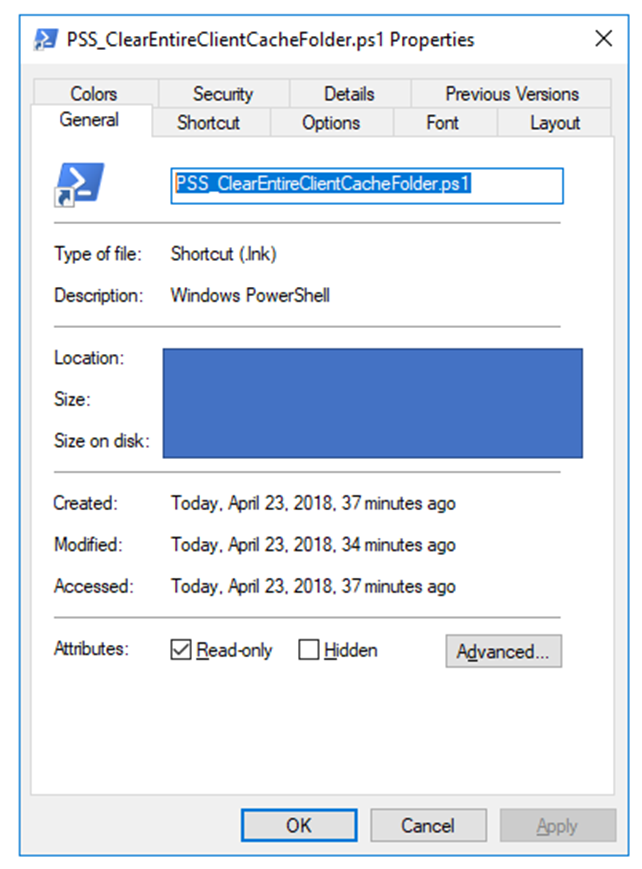642x869 pixels.
Task: Click the 'Size on disk:' label
Action: pos(102,441)
